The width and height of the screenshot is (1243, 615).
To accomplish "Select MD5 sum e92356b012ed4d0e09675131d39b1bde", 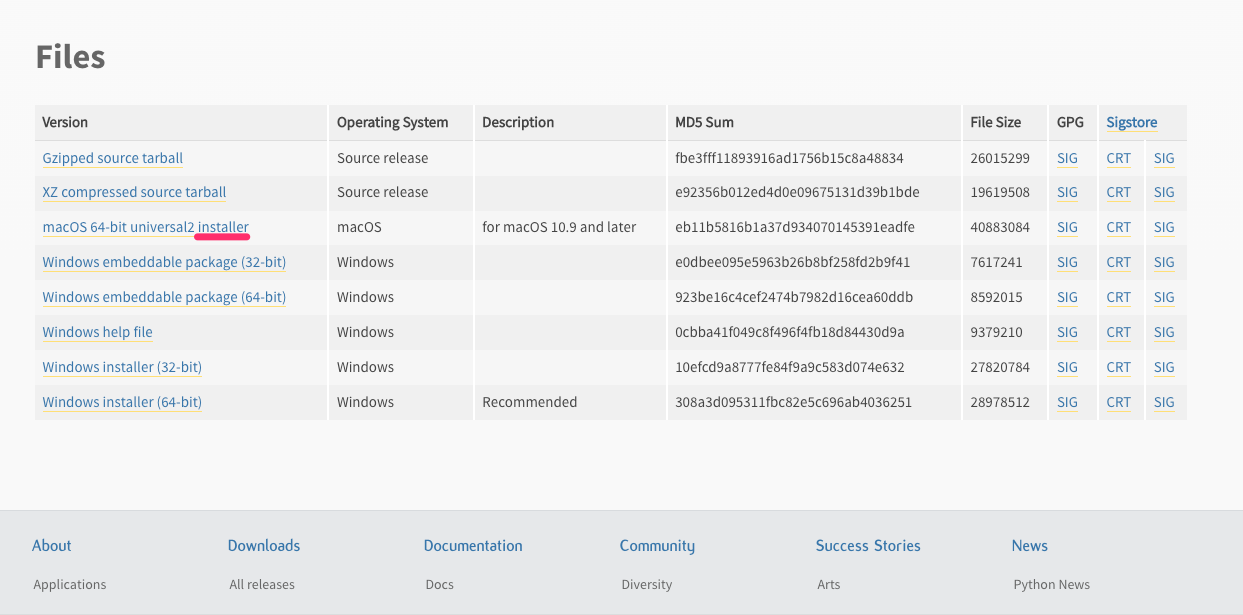I will [798, 192].
